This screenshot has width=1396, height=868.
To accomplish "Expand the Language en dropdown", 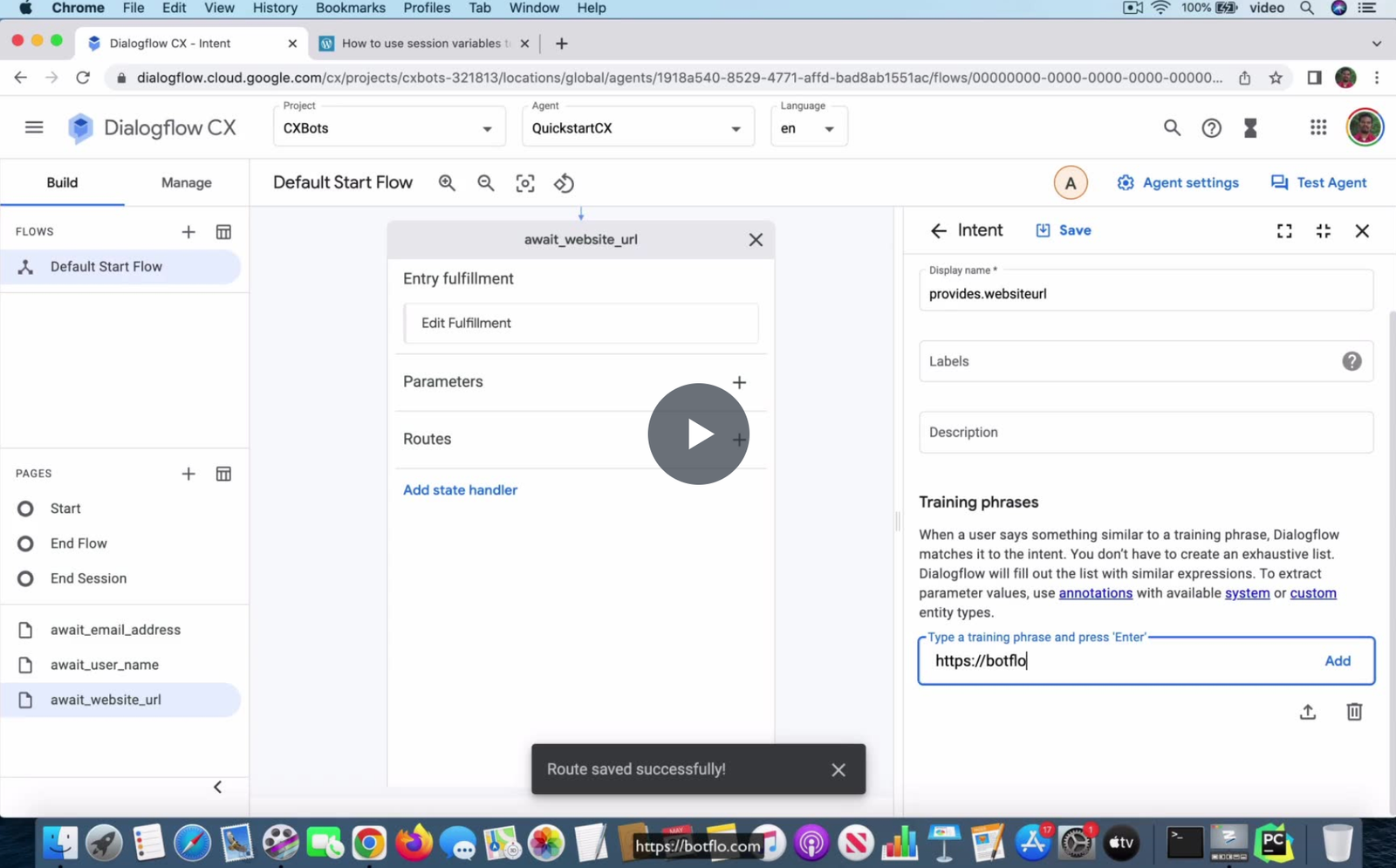I will [x=809, y=128].
